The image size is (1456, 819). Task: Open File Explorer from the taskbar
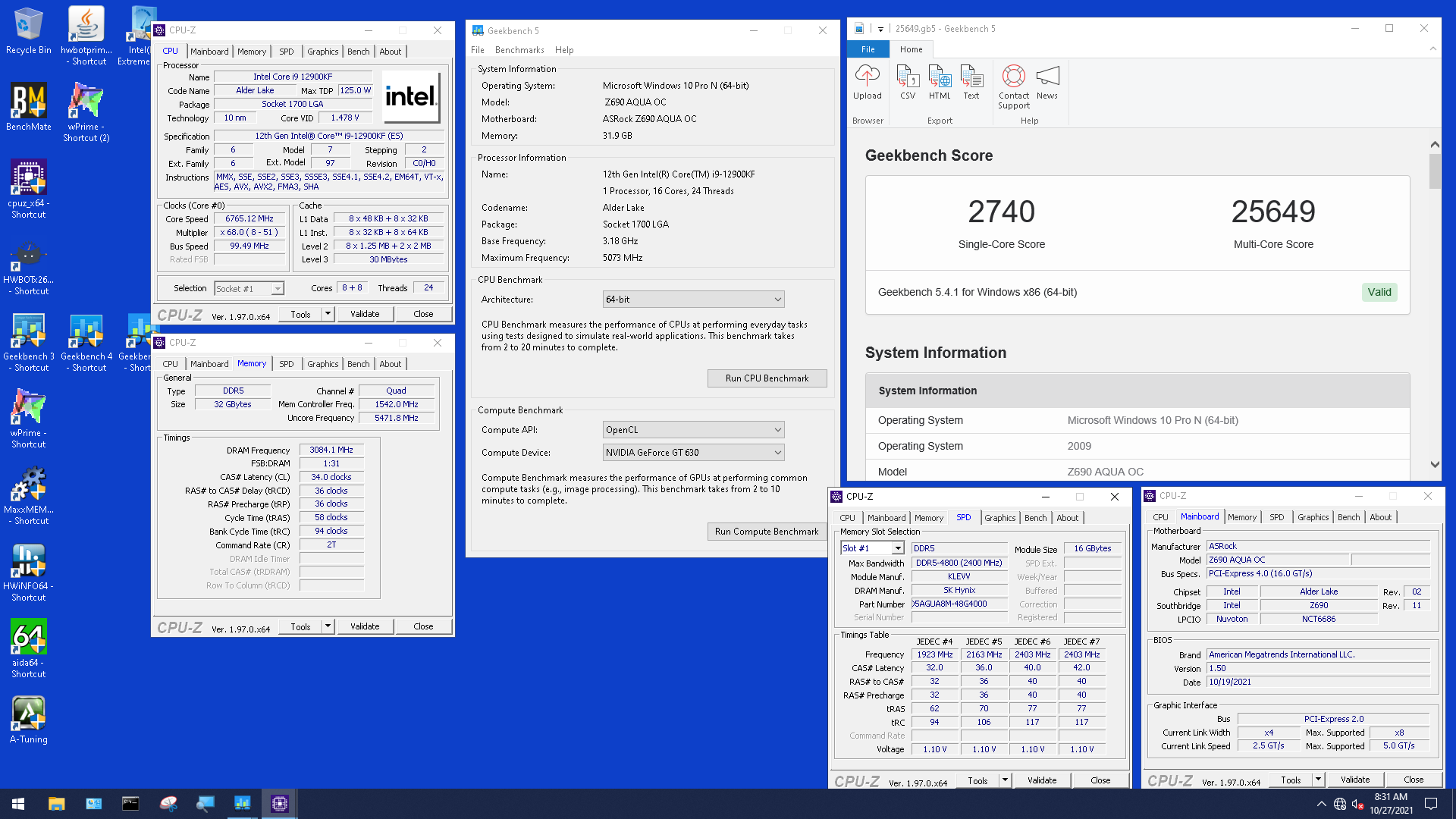[x=56, y=804]
